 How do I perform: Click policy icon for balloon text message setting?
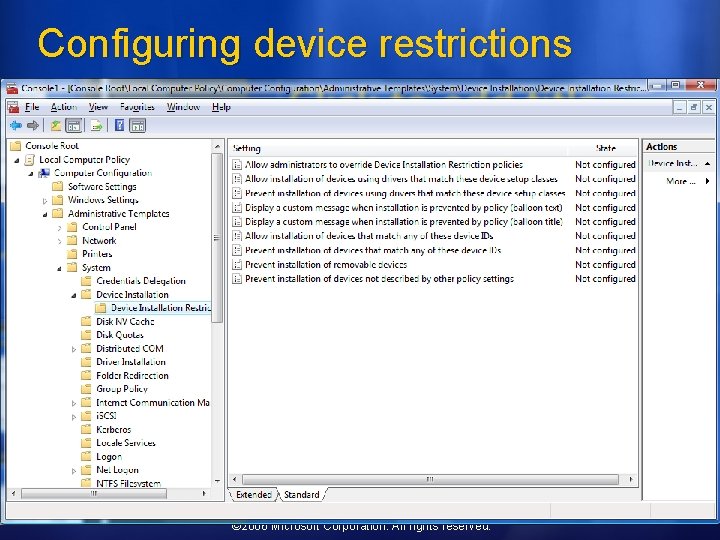point(237,208)
